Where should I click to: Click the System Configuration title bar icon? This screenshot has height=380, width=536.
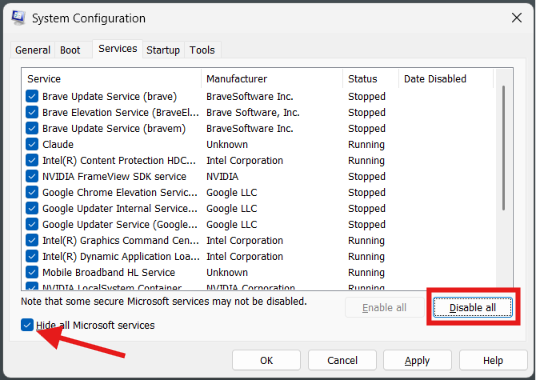click(x=18, y=18)
